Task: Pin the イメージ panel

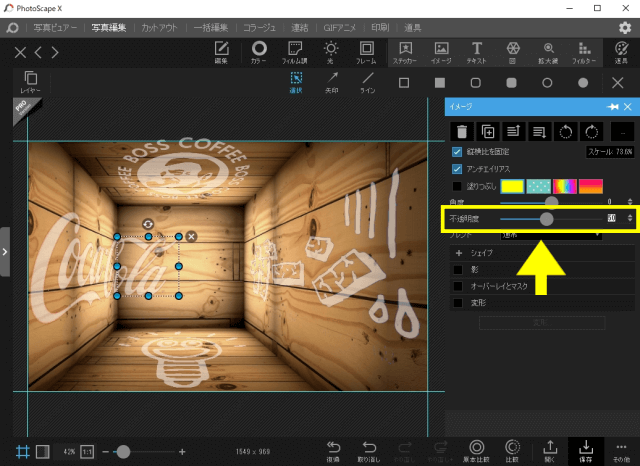Action: click(613, 107)
